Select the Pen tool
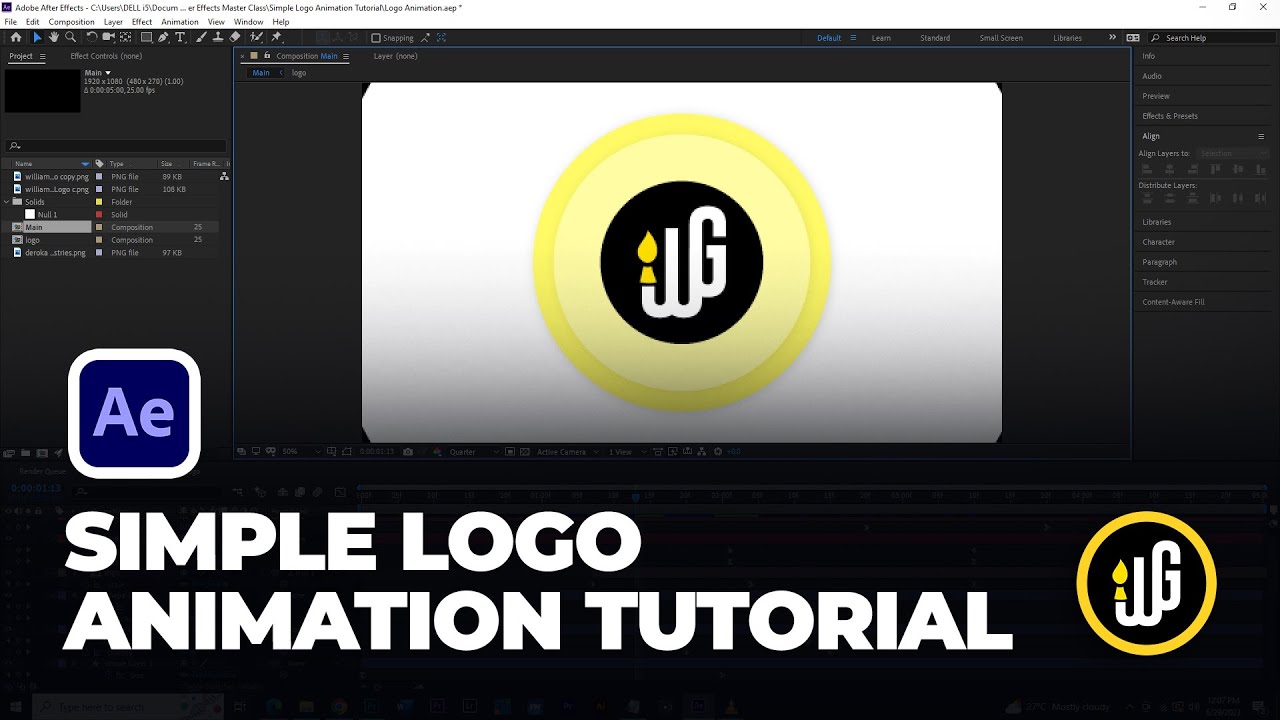This screenshot has width=1280, height=720. point(164,37)
